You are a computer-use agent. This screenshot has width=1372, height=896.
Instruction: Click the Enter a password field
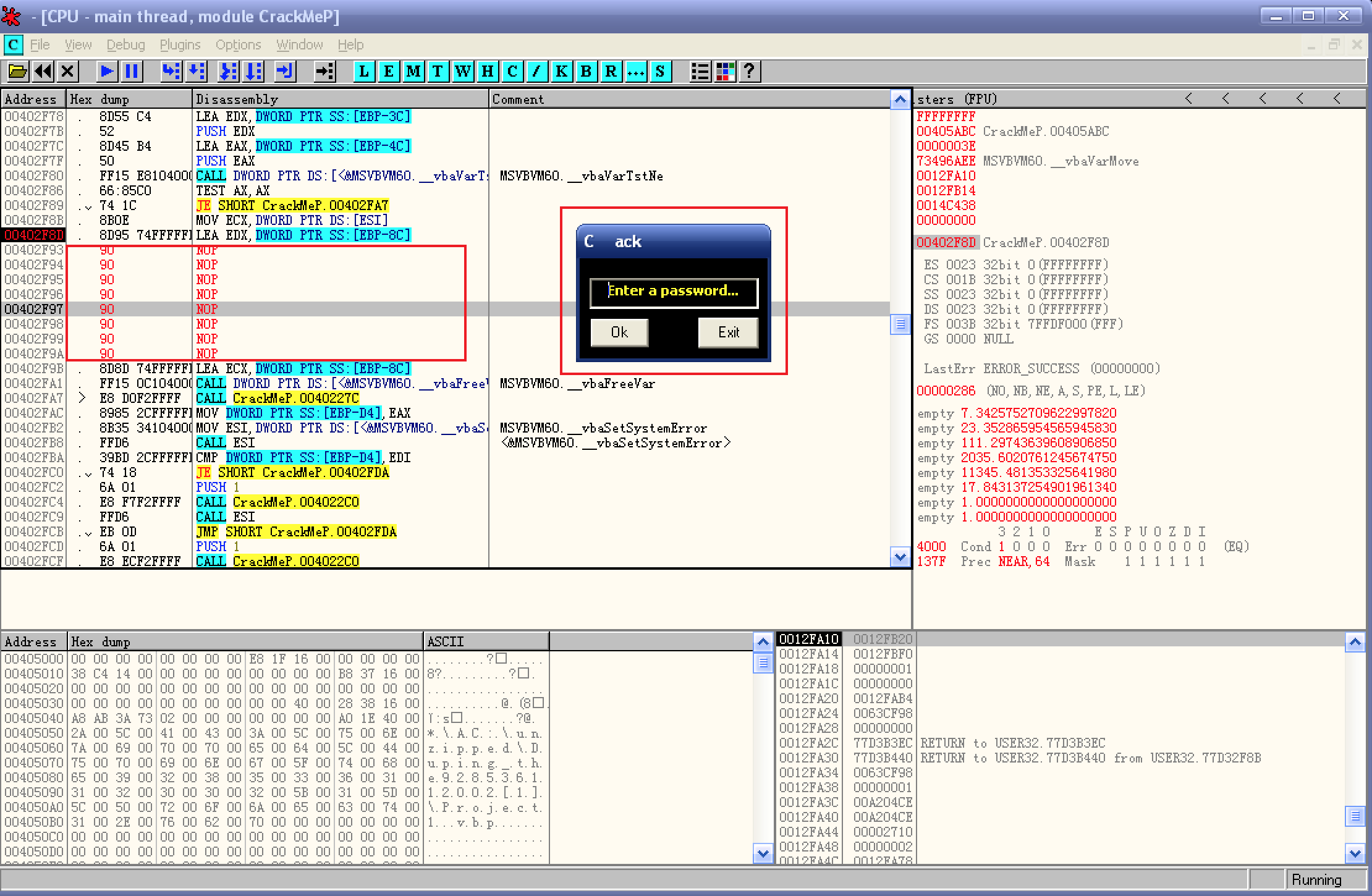pos(674,292)
